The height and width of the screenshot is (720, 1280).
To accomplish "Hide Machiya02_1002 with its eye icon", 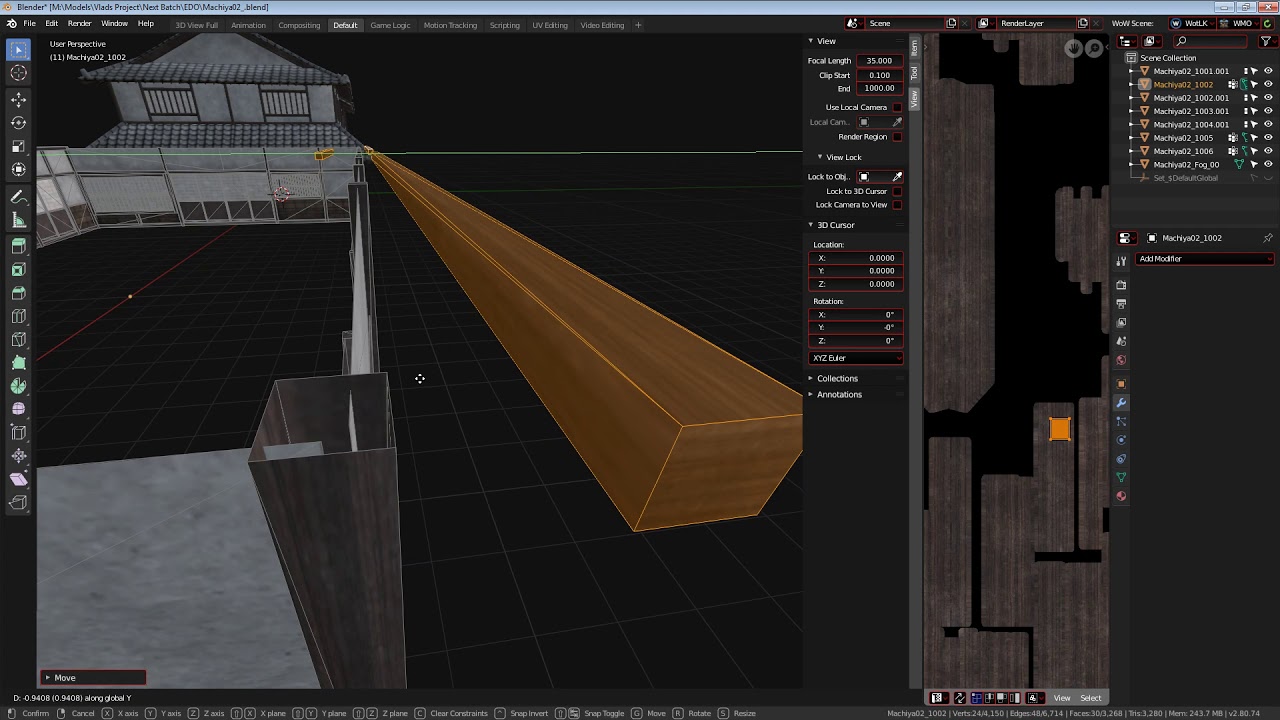I will [x=1268, y=85].
